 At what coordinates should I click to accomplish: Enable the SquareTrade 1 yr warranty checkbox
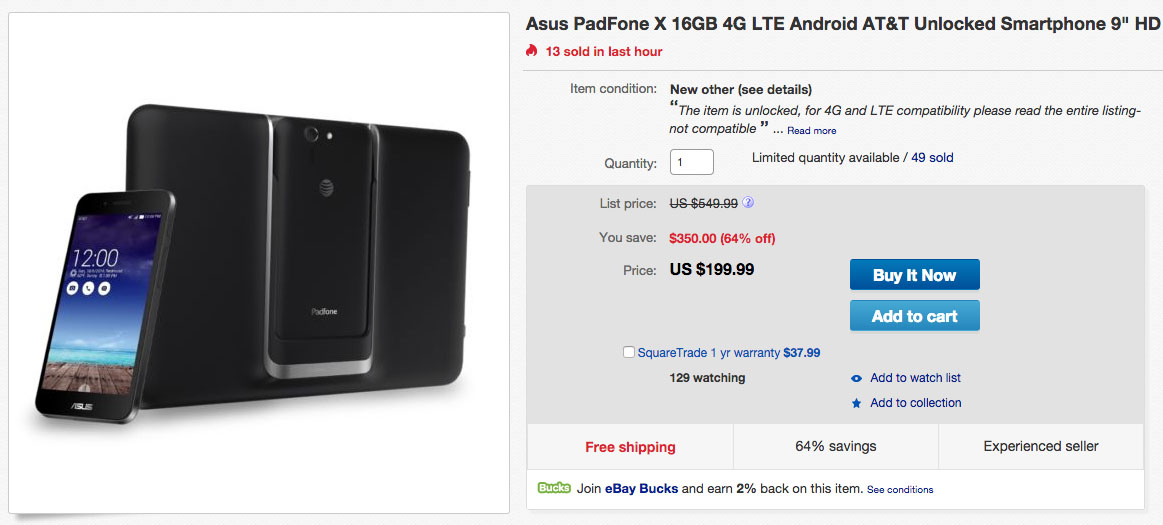(628, 352)
